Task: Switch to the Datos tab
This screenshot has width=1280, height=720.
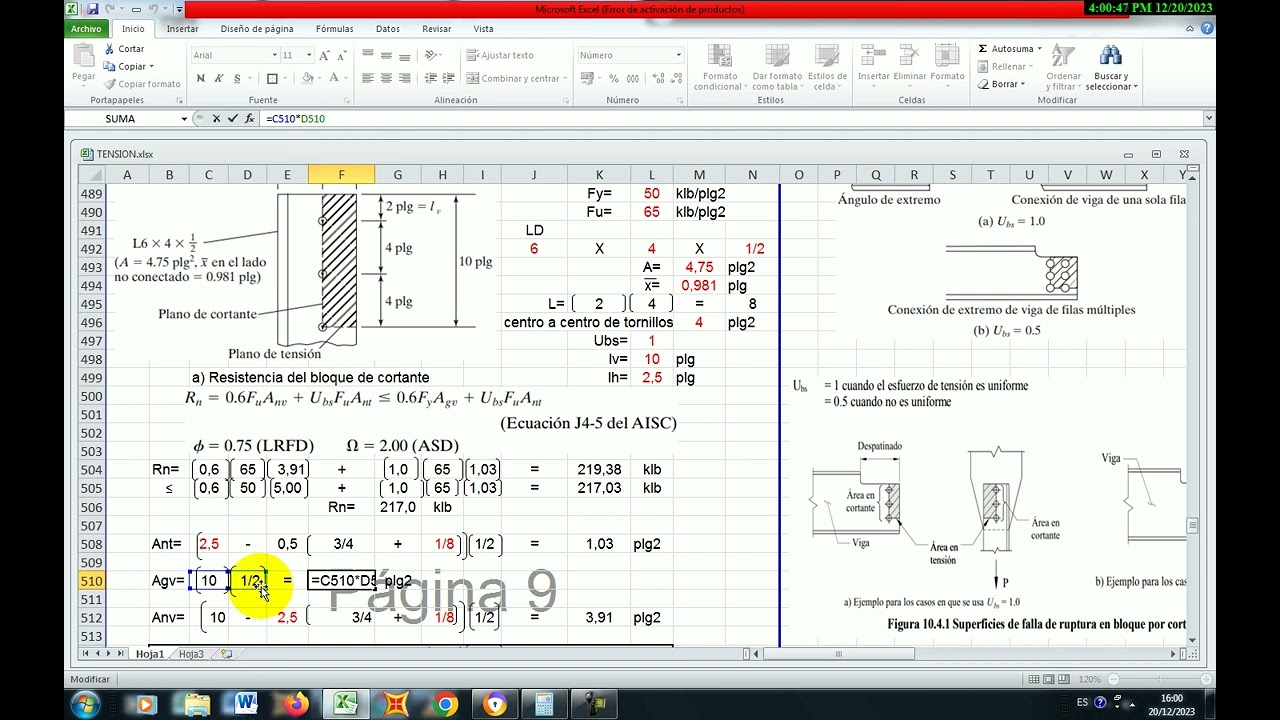Action: point(388,29)
